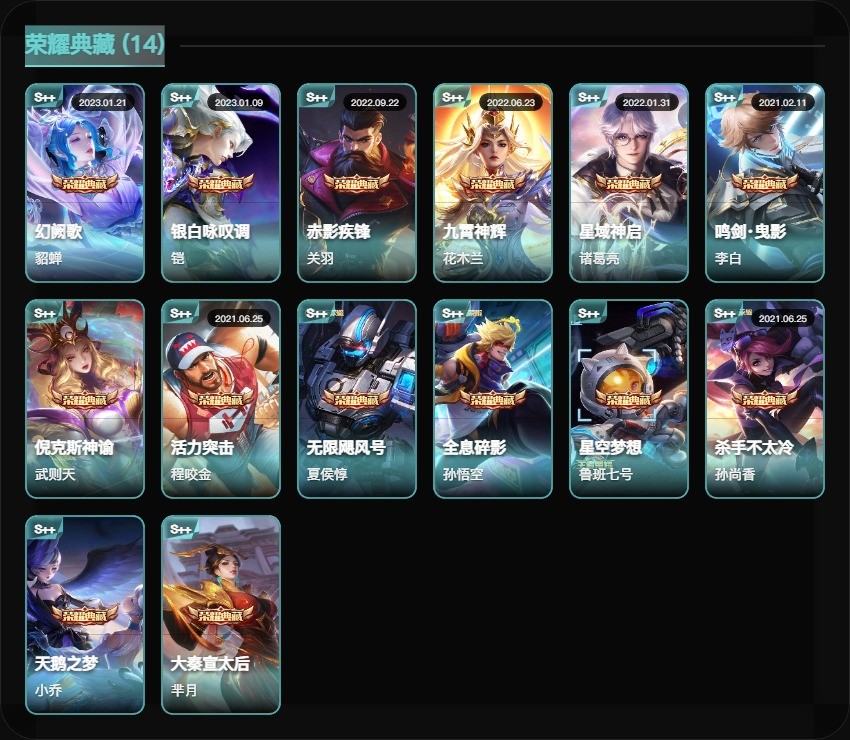This screenshot has height=740, width=850.
Task: Choose the 全息碎影 孙悟空 skin card
Action: (x=493, y=398)
